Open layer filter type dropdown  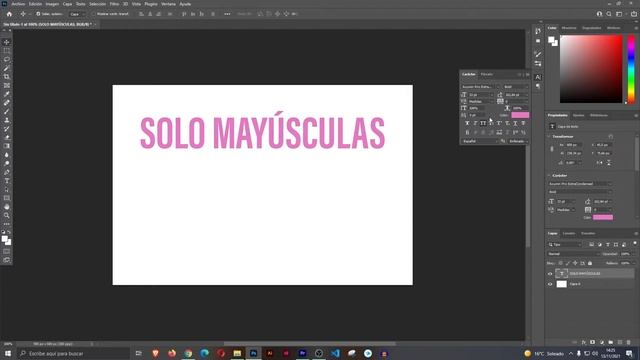[x=565, y=244]
